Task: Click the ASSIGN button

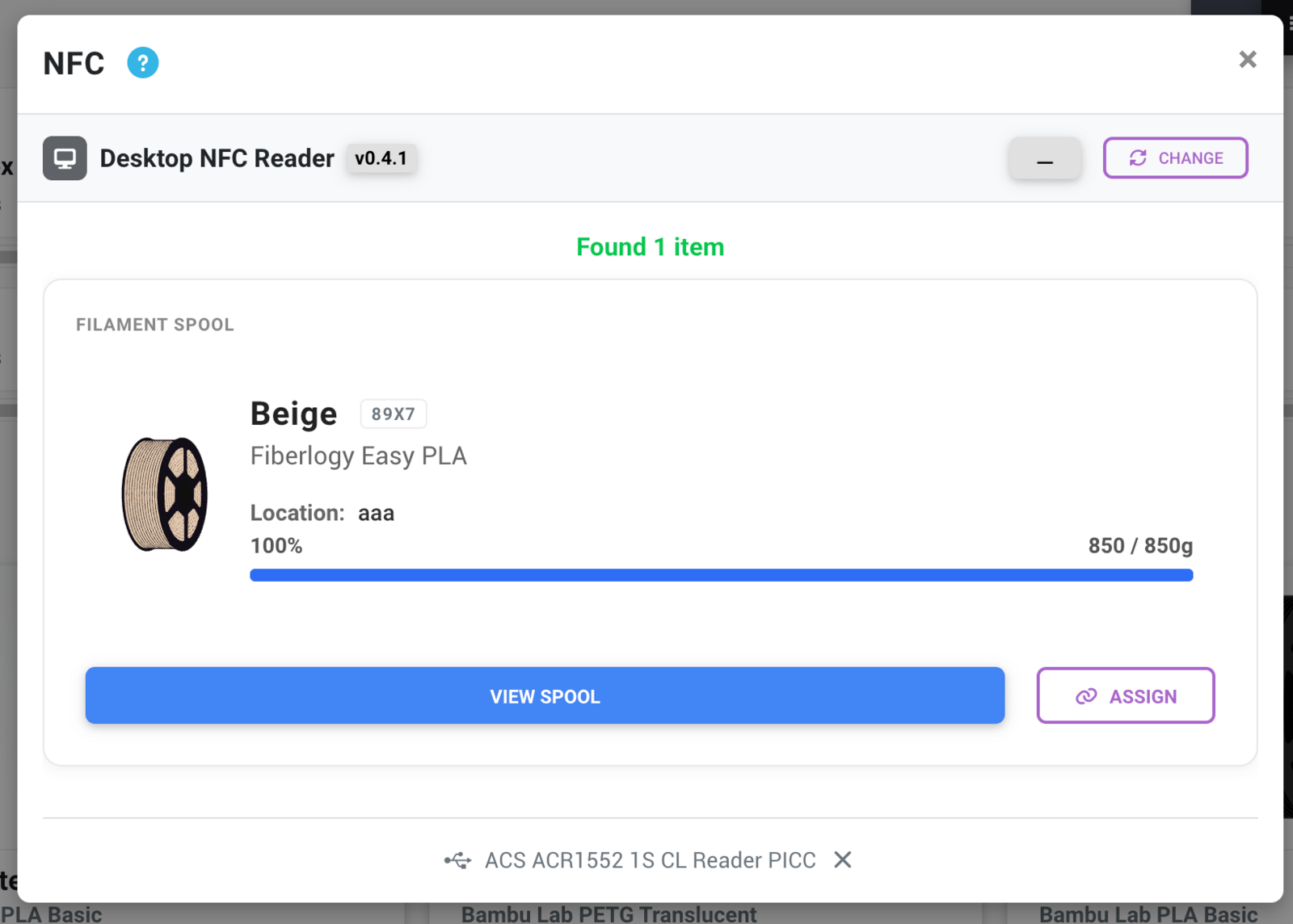Action: click(x=1126, y=695)
